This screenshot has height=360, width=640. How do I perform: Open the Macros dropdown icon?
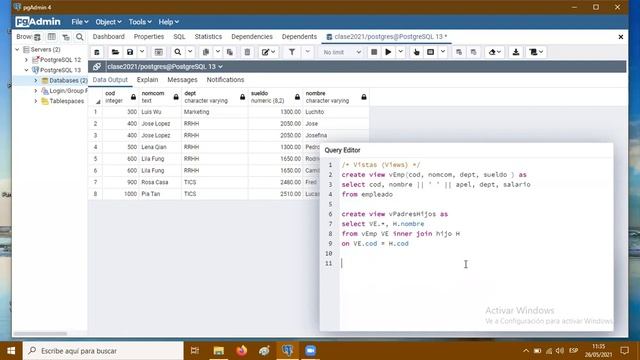point(536,52)
